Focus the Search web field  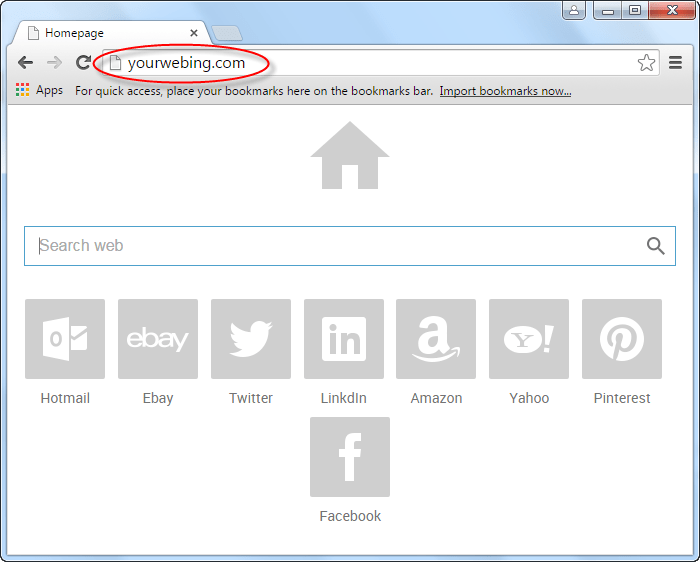pyautogui.click(x=350, y=246)
